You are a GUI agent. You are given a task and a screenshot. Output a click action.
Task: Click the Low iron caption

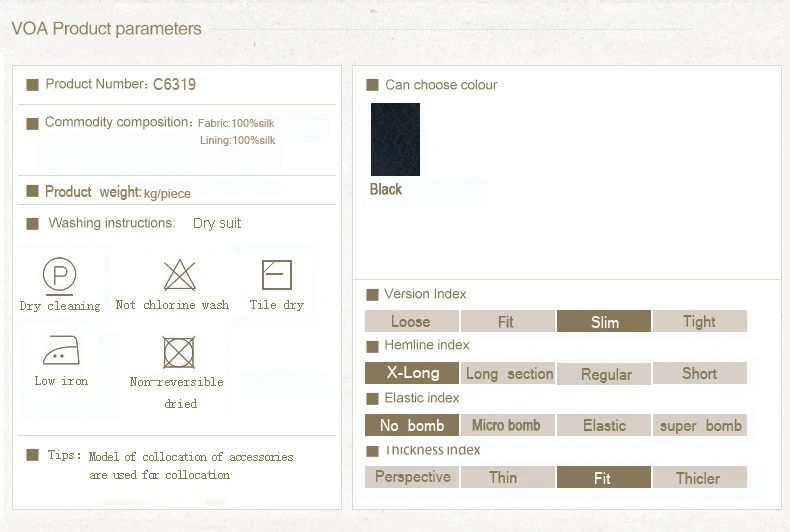click(61, 381)
